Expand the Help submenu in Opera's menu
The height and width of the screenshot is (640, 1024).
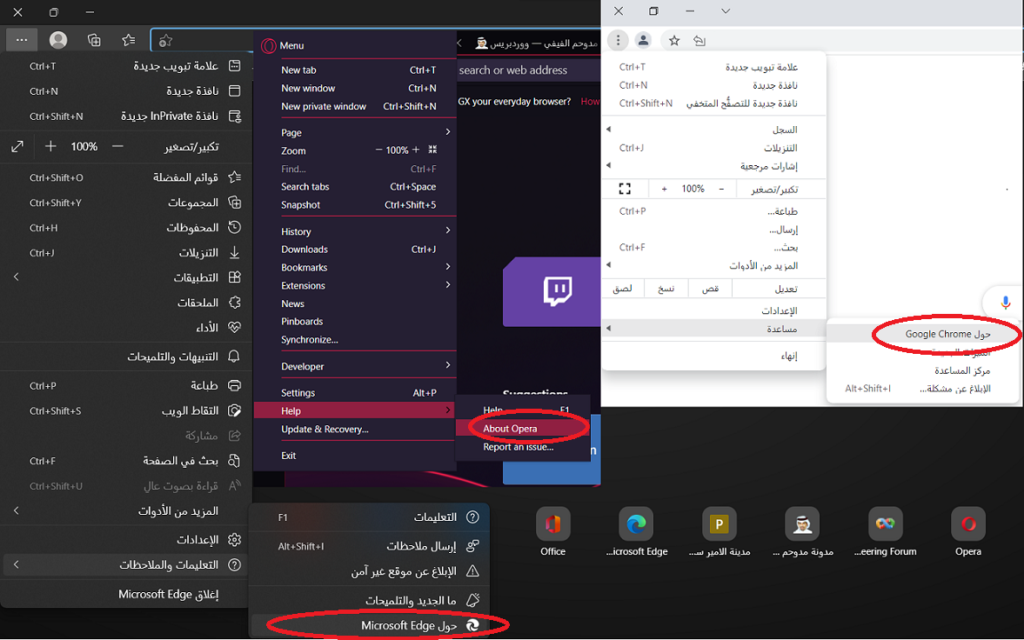[x=355, y=411]
